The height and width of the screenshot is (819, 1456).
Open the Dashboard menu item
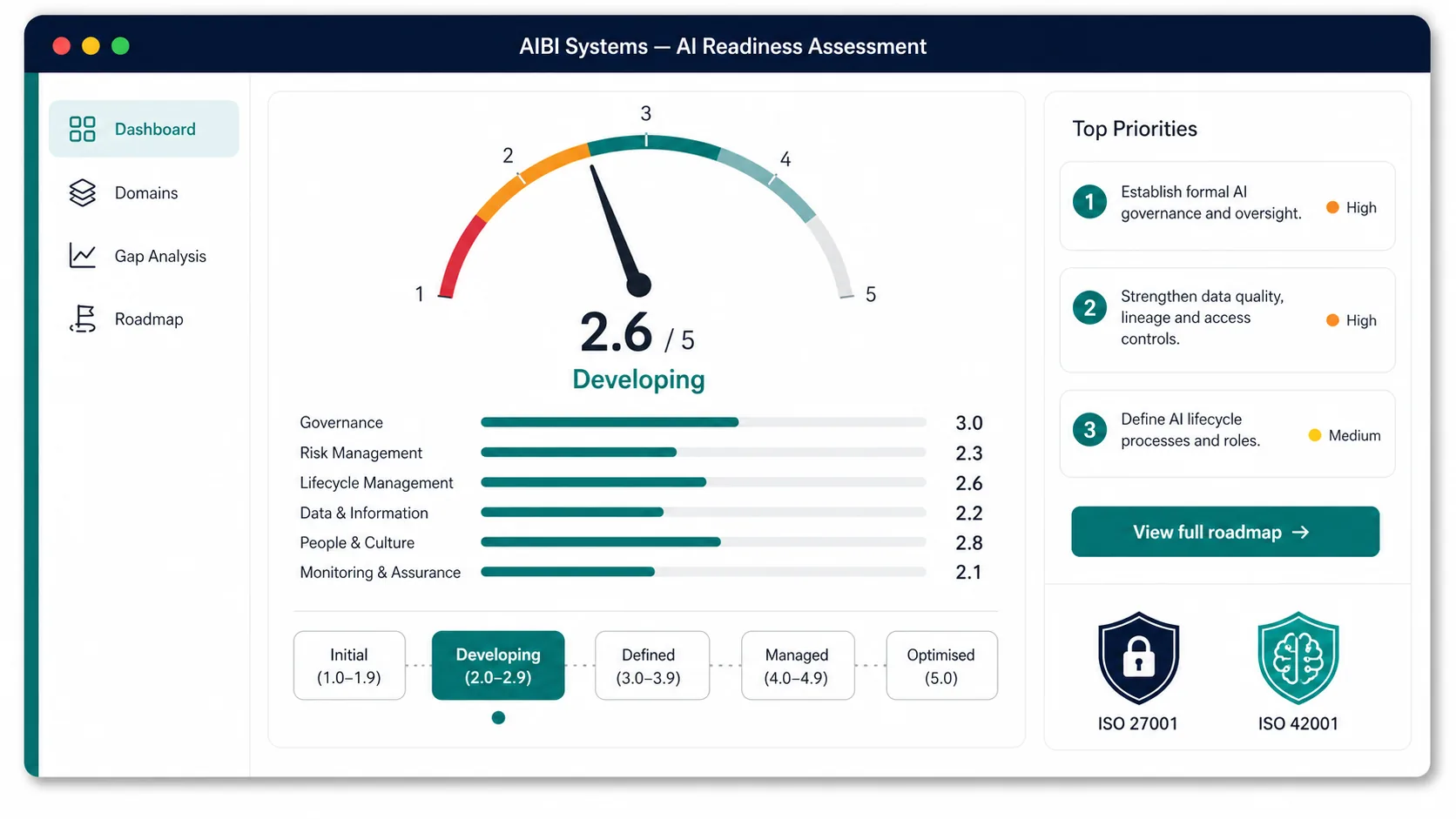(x=144, y=129)
